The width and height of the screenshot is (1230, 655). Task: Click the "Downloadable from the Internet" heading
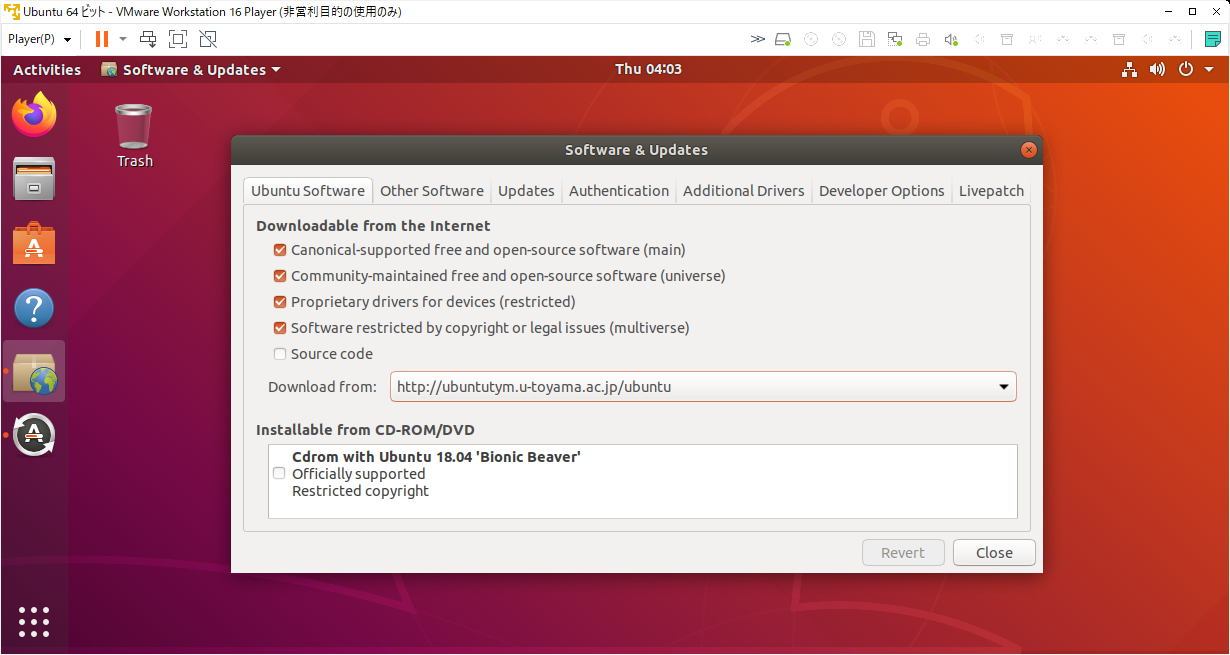coord(373,226)
